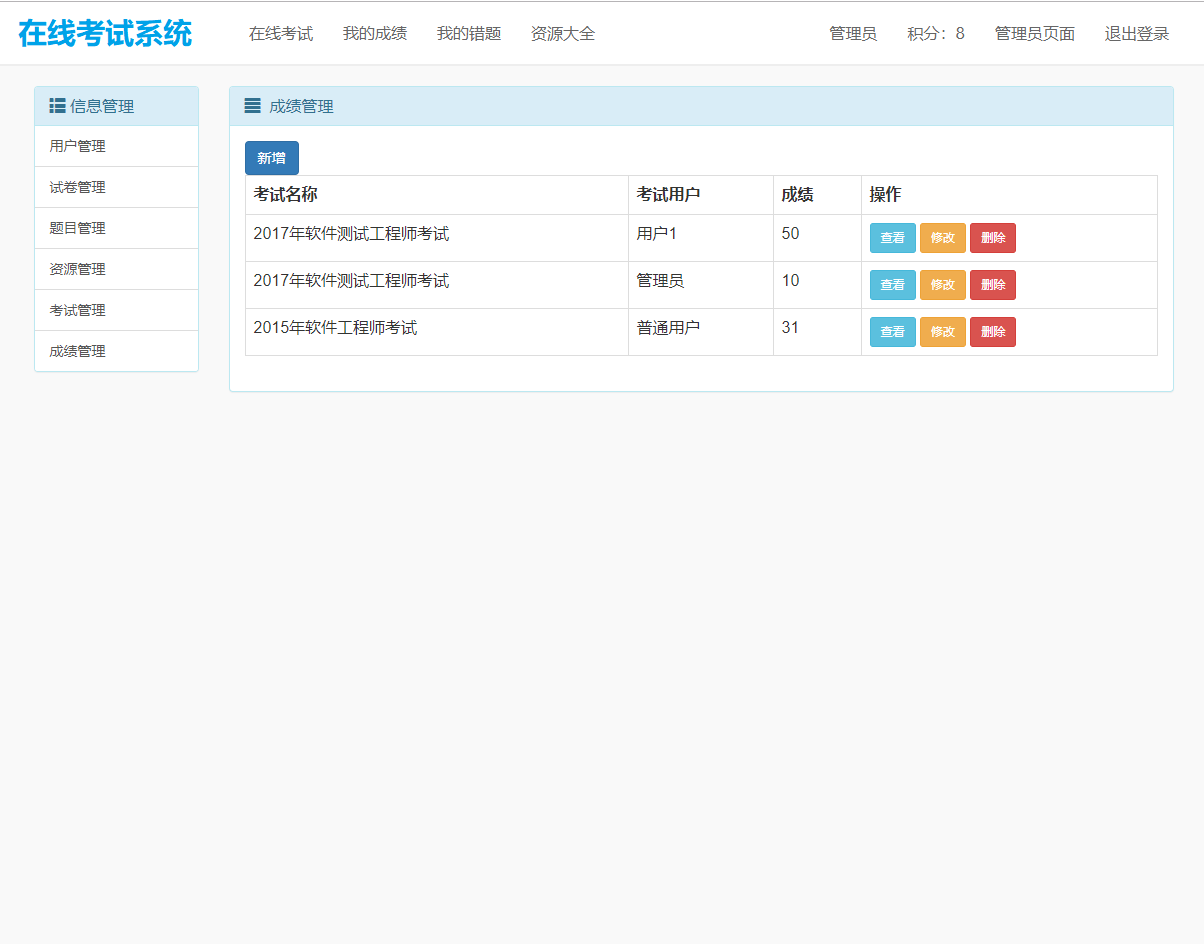
Task: Visit 资源大全 from the top navigation
Action: point(562,32)
